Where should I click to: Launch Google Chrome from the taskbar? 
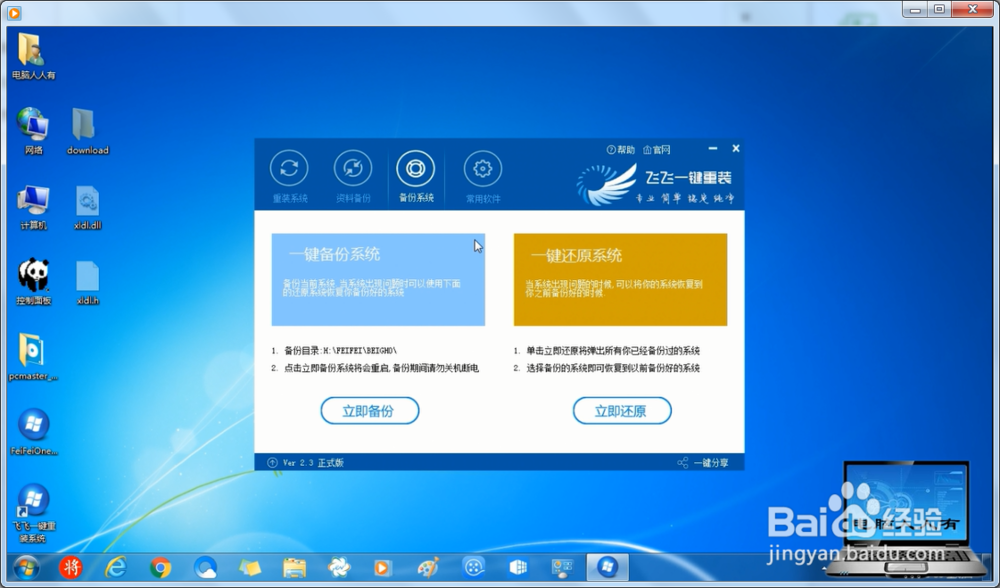coord(161,567)
